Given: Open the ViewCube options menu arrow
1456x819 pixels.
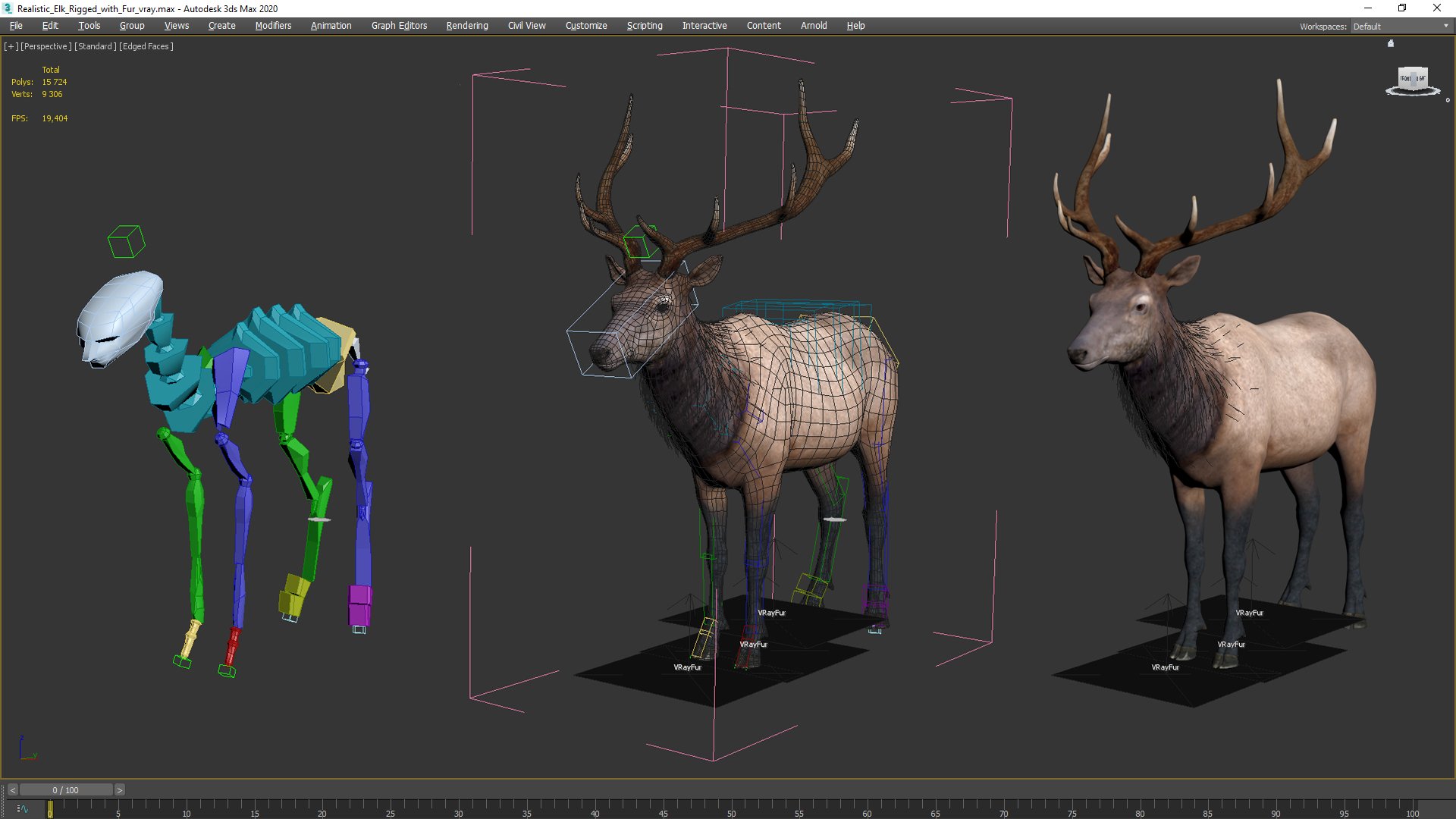Looking at the screenshot, I should [x=1448, y=100].
